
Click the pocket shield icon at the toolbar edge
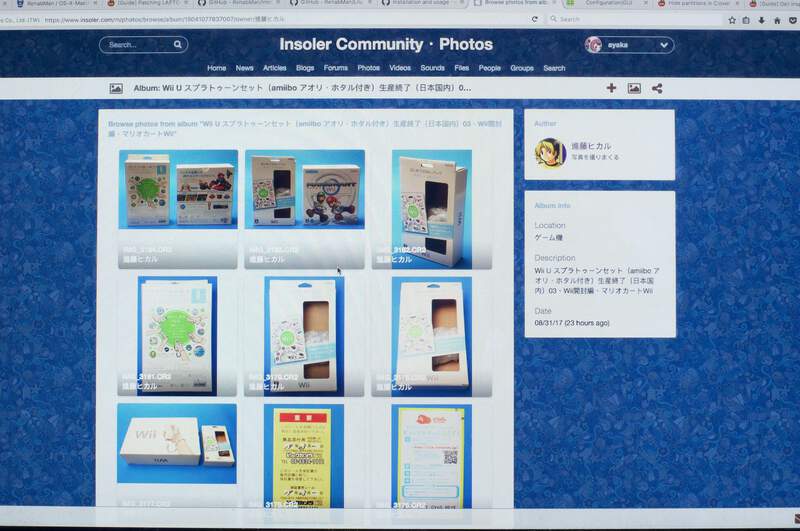[793, 20]
